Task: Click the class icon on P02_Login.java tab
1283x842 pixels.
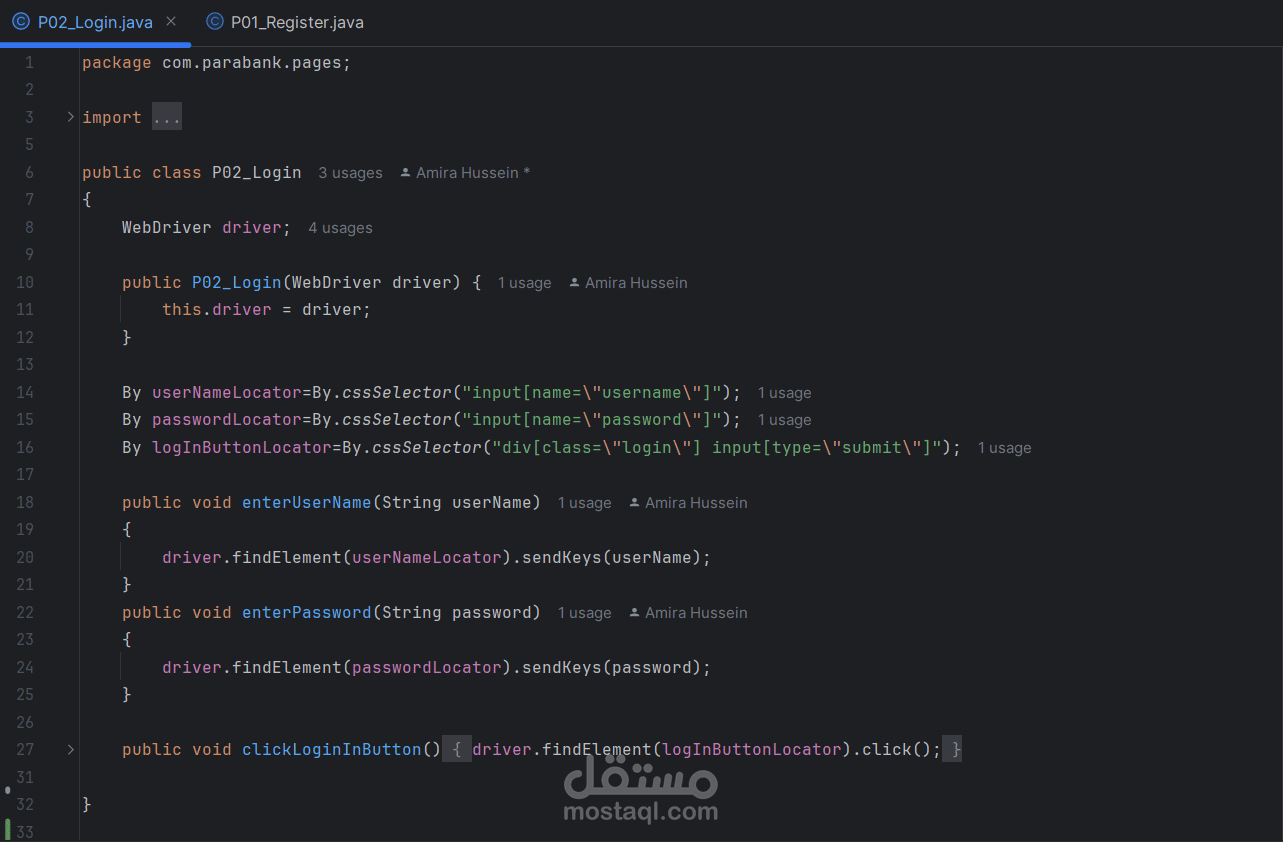Action: [20, 22]
